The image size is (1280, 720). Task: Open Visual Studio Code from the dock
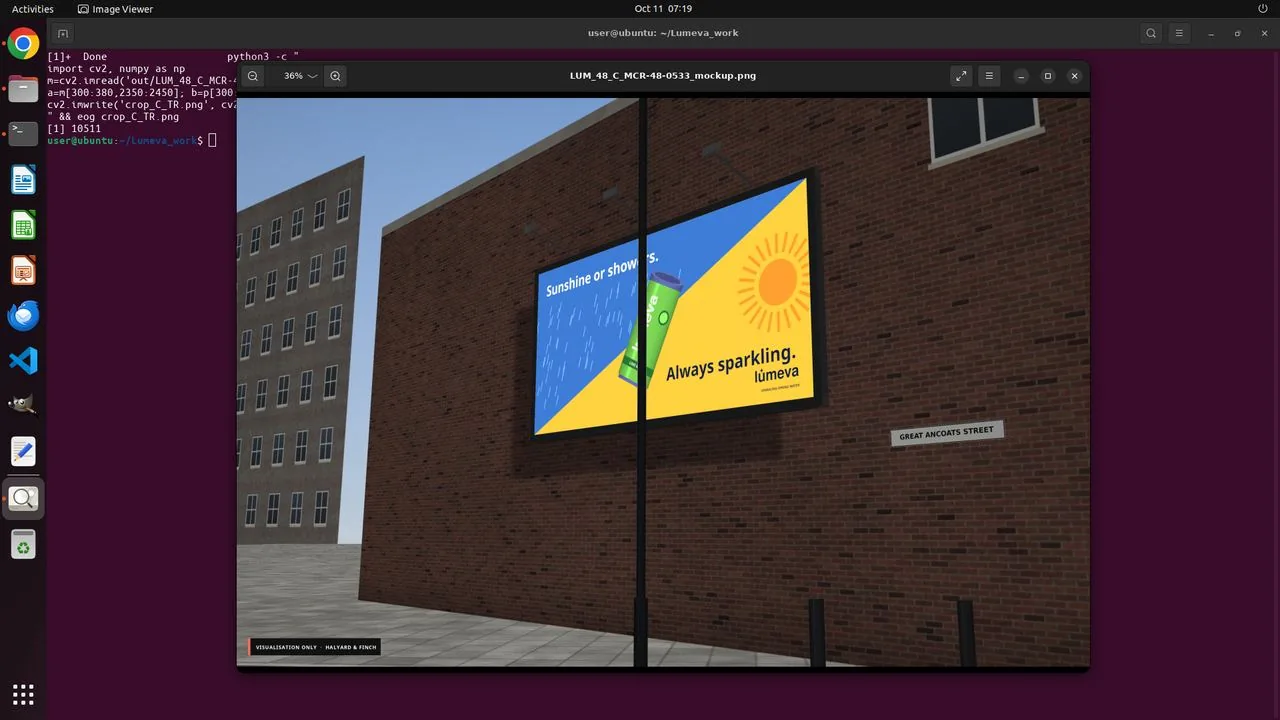click(x=23, y=361)
